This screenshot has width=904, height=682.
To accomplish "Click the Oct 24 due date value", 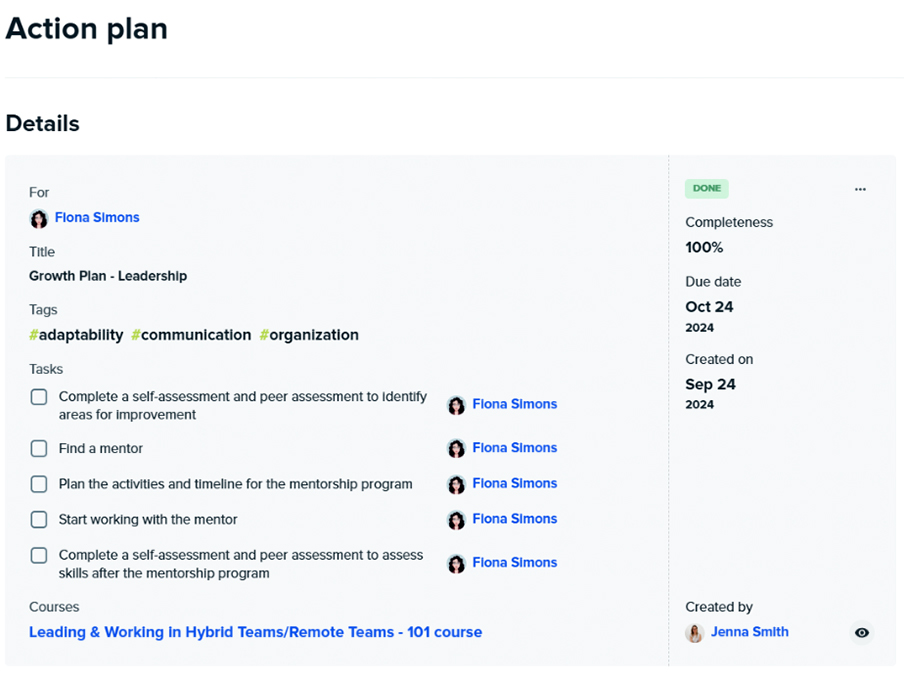I will 709,307.
